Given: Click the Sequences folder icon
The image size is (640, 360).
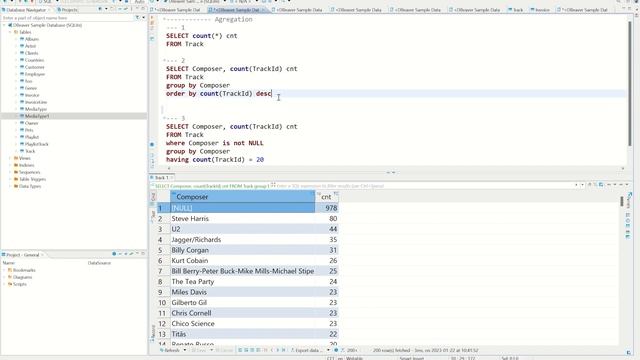Looking at the screenshot, I should click(16, 172).
